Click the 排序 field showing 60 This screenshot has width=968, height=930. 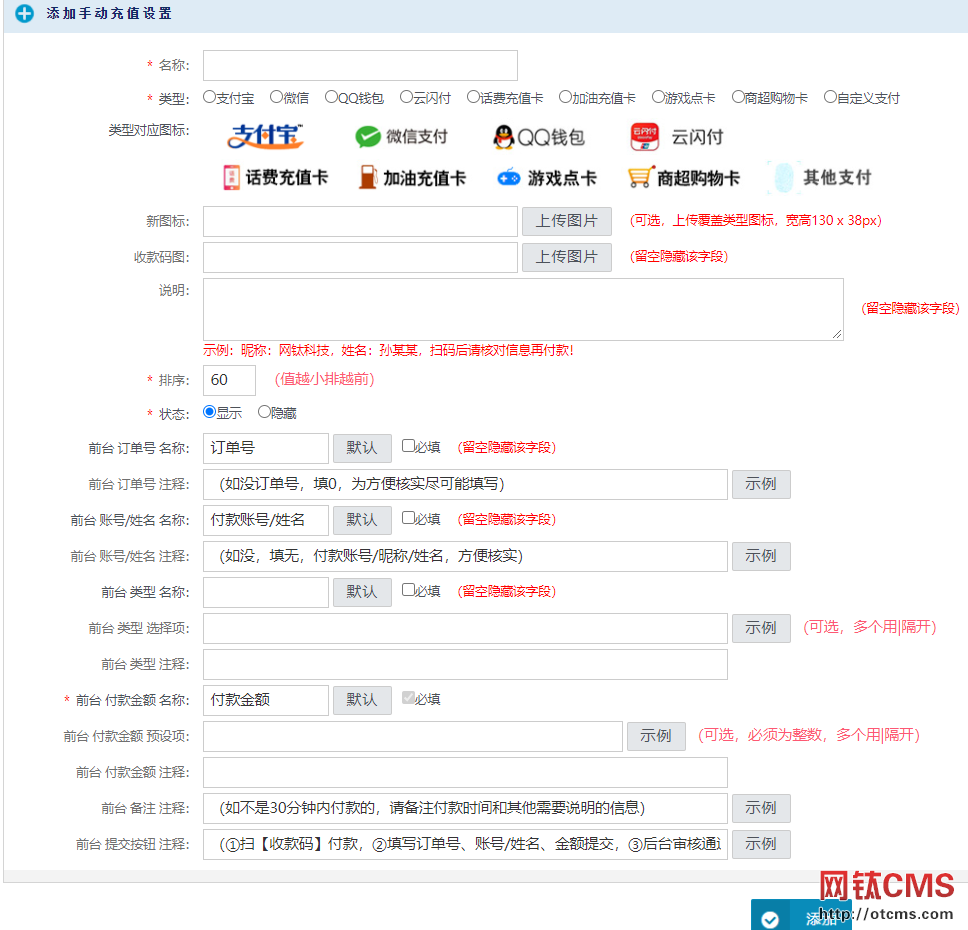[230, 380]
